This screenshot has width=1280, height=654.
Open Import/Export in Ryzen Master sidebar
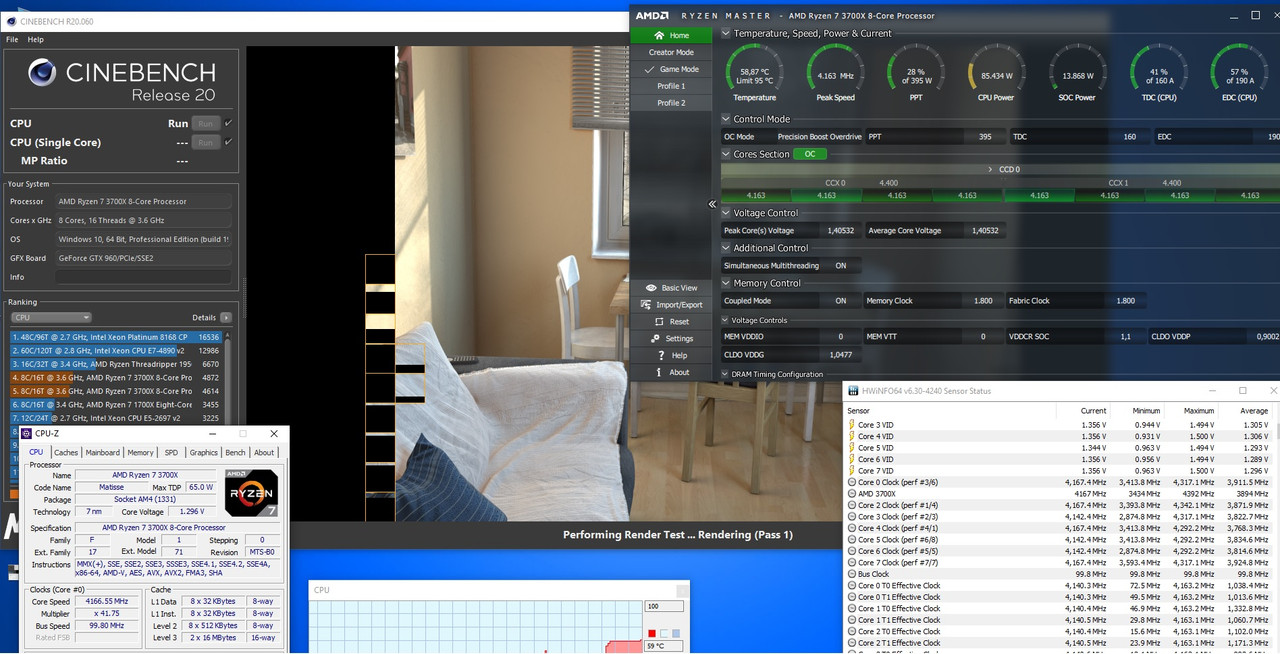[671, 305]
